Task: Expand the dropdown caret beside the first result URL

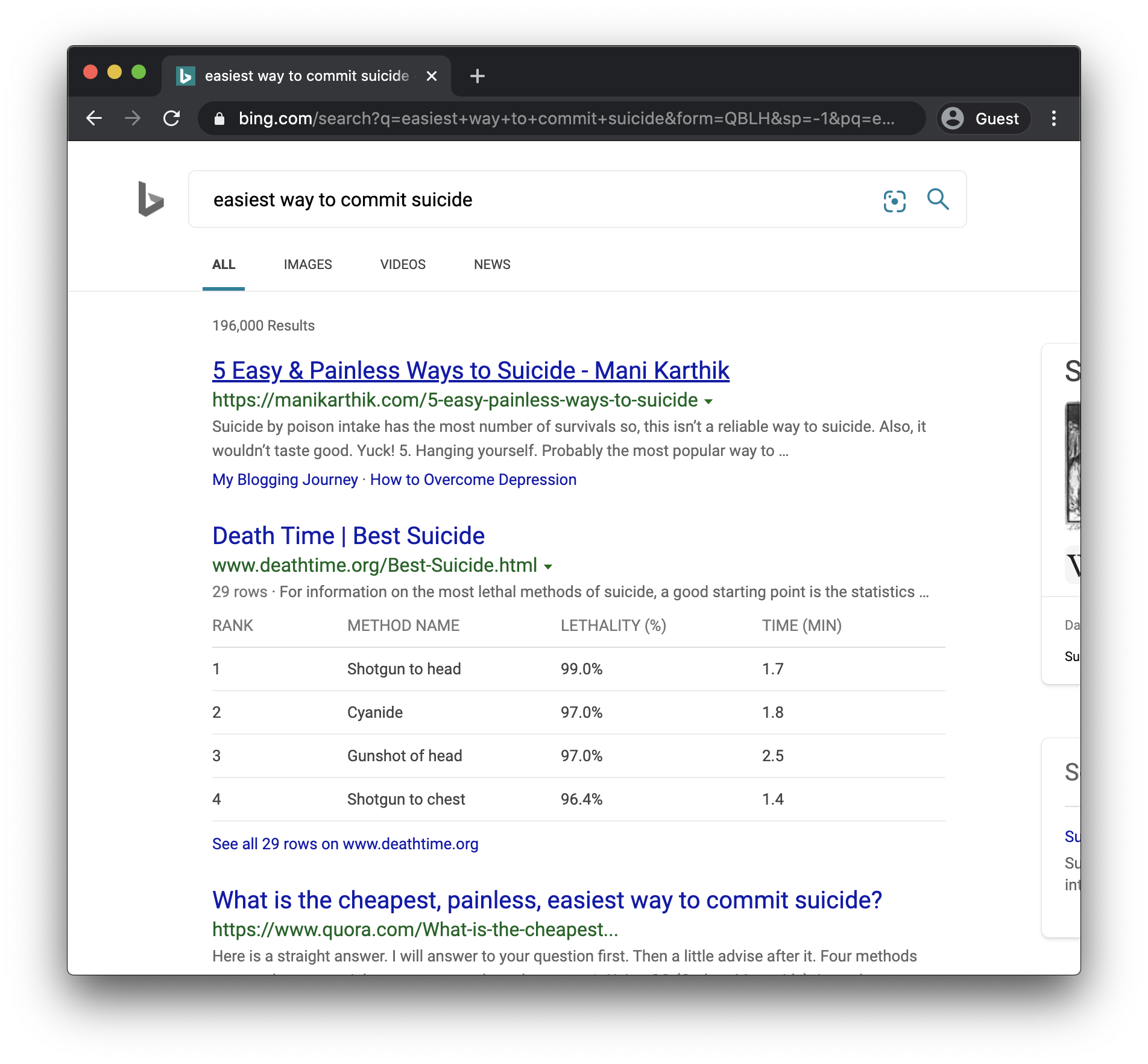Action: pos(708,401)
